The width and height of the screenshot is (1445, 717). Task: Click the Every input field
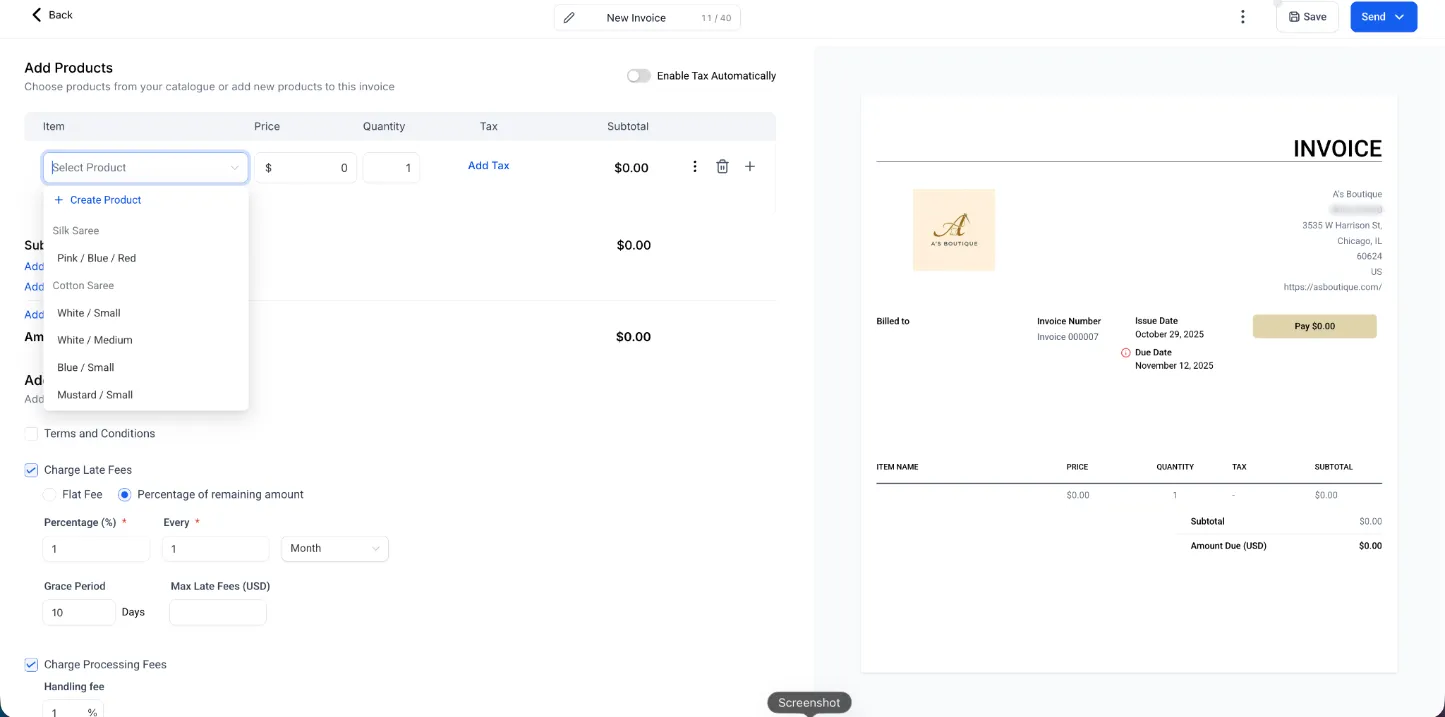click(216, 549)
